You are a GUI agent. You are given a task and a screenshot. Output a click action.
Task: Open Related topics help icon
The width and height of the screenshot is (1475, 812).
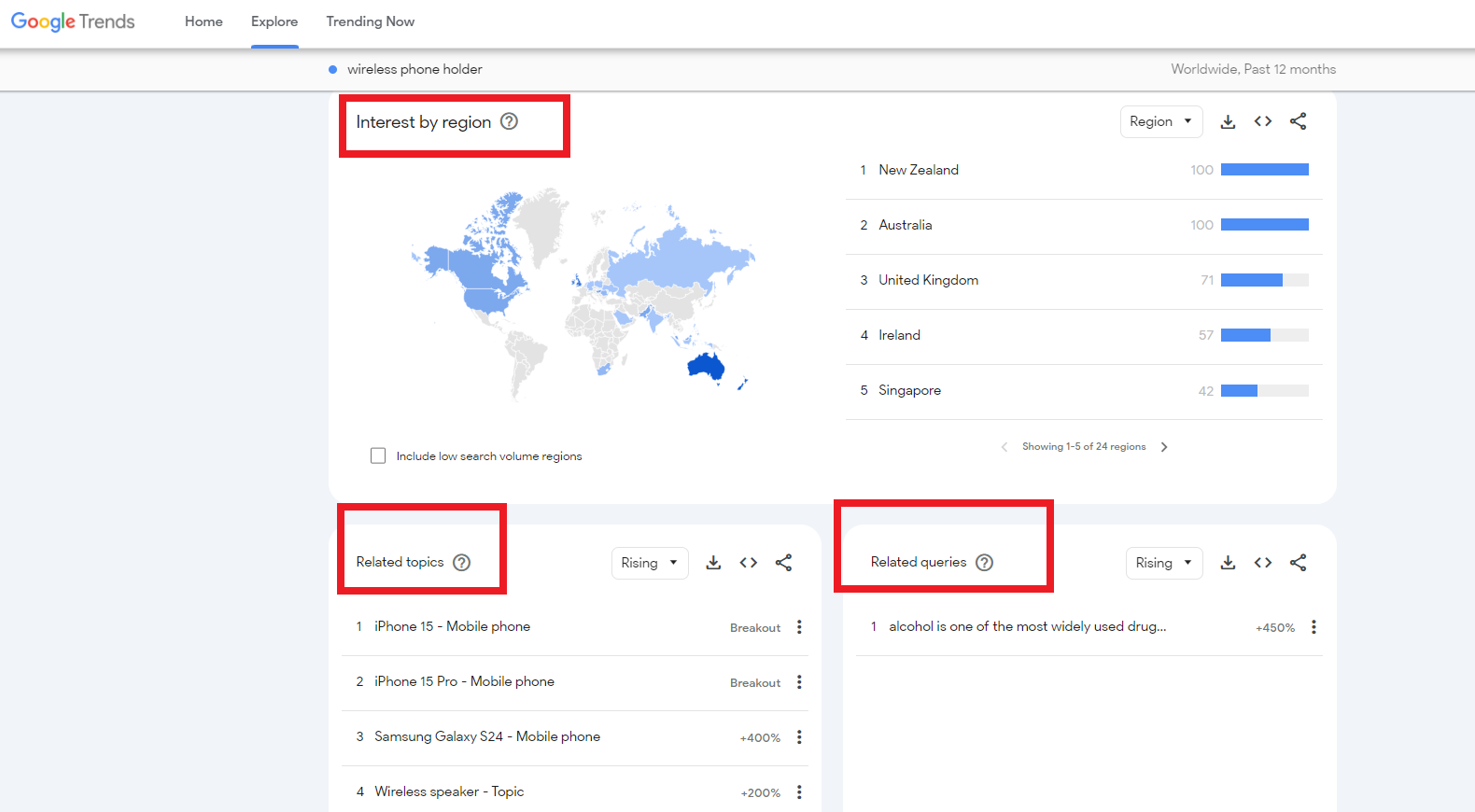pyautogui.click(x=462, y=562)
